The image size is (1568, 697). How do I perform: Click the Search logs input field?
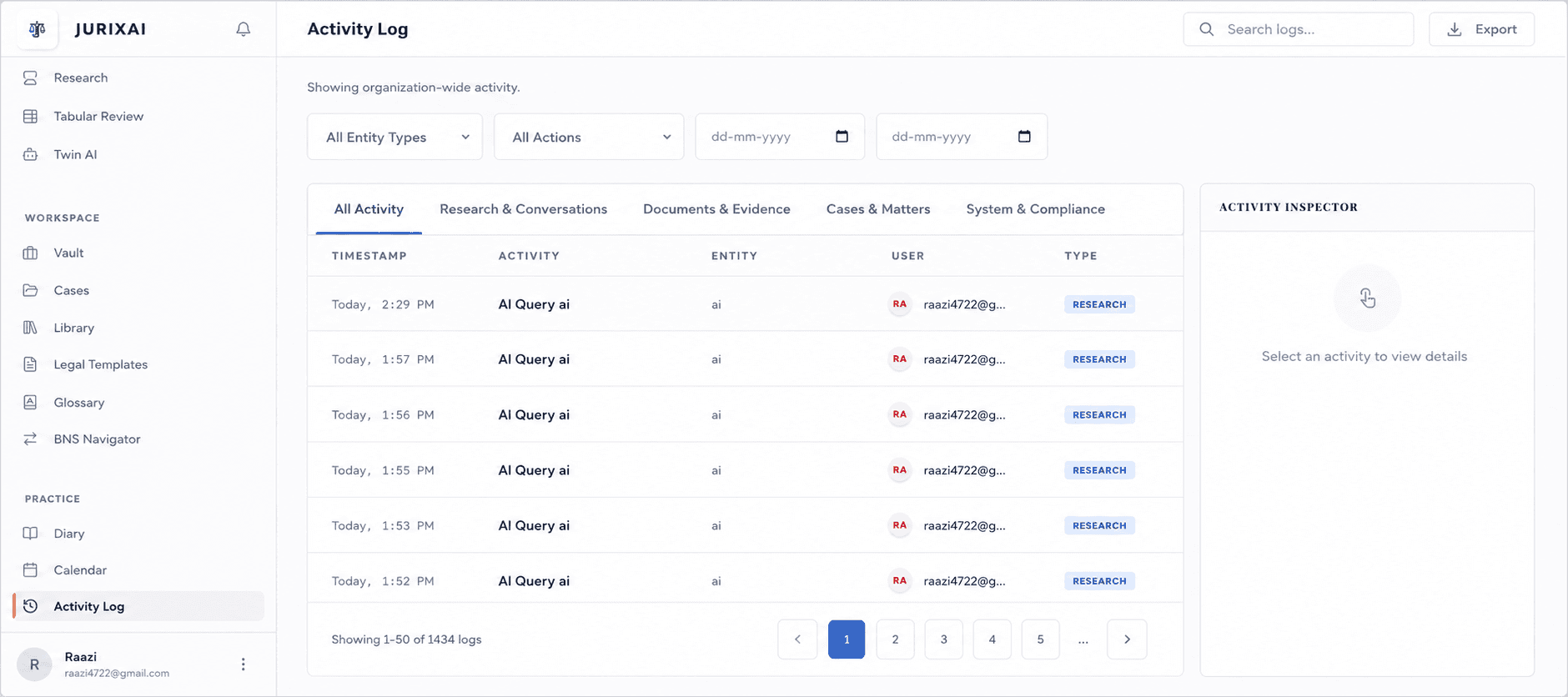tap(1299, 29)
